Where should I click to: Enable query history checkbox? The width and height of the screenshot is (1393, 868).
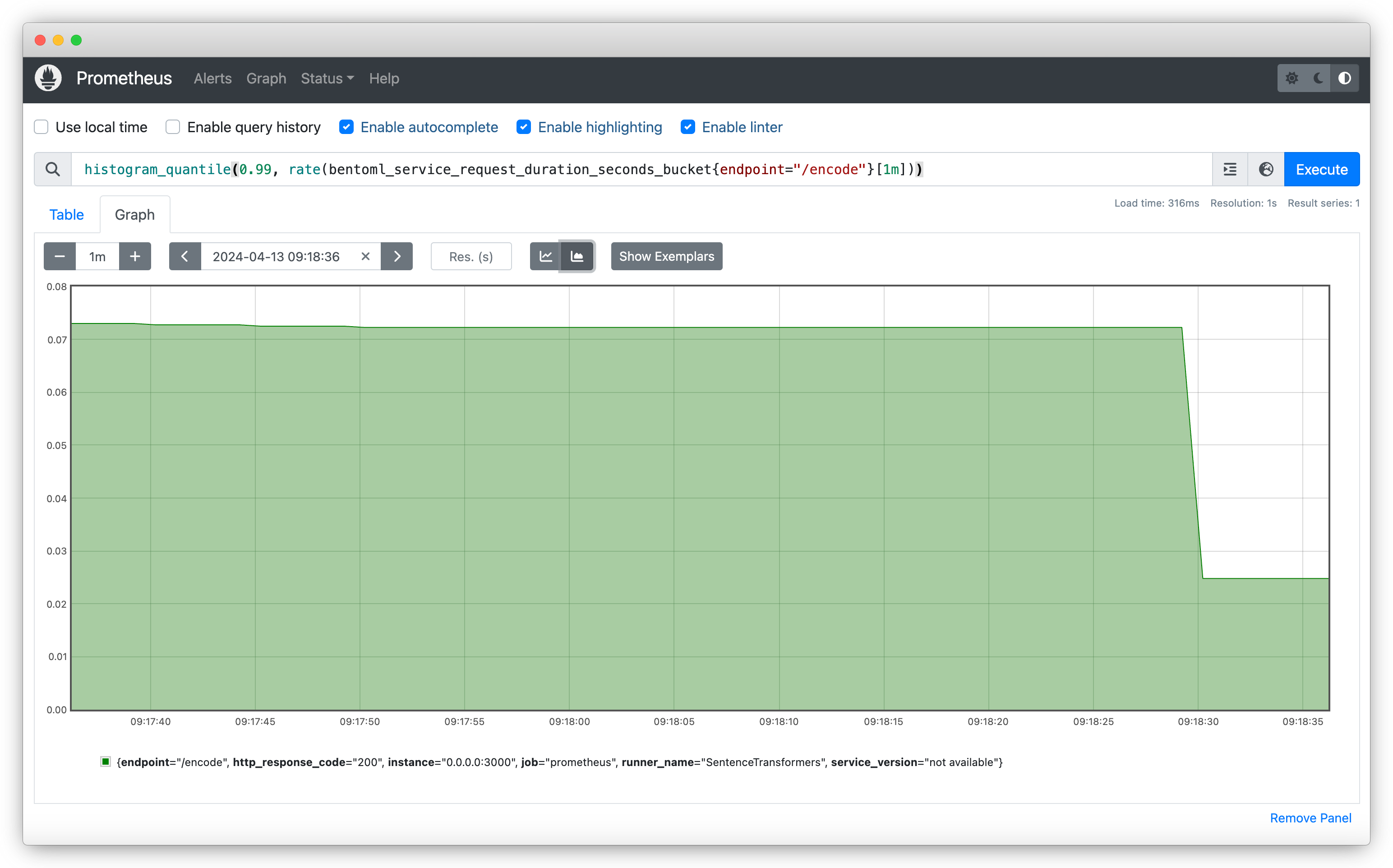tap(173, 127)
